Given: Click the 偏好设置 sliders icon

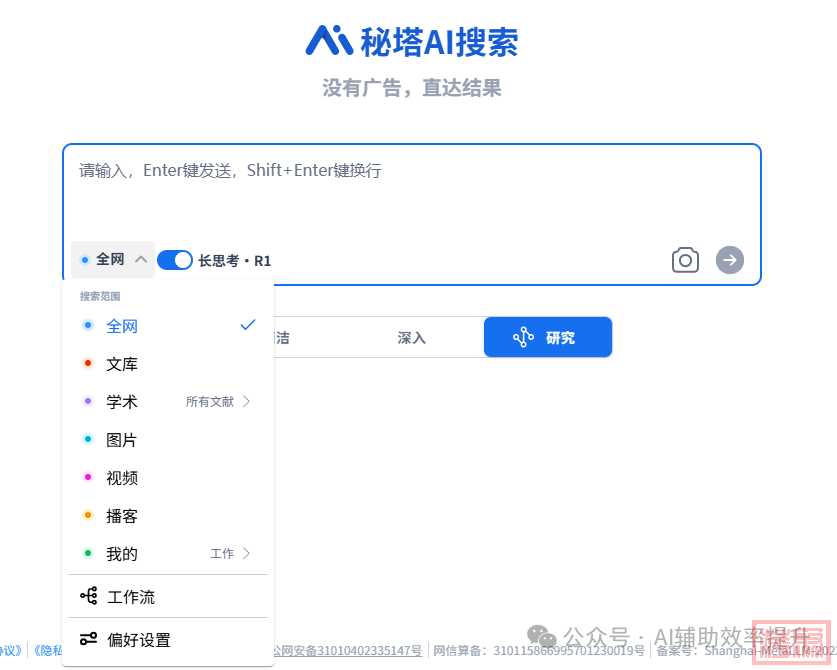Looking at the screenshot, I should (88, 640).
